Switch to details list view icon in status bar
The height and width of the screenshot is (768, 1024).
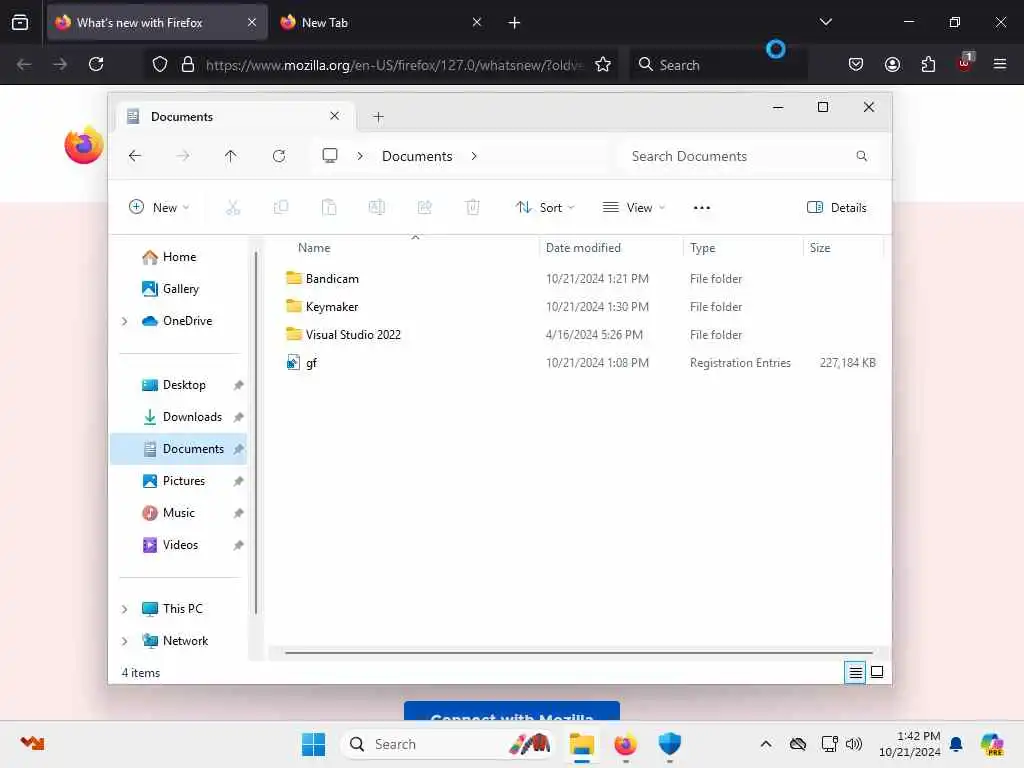click(855, 672)
